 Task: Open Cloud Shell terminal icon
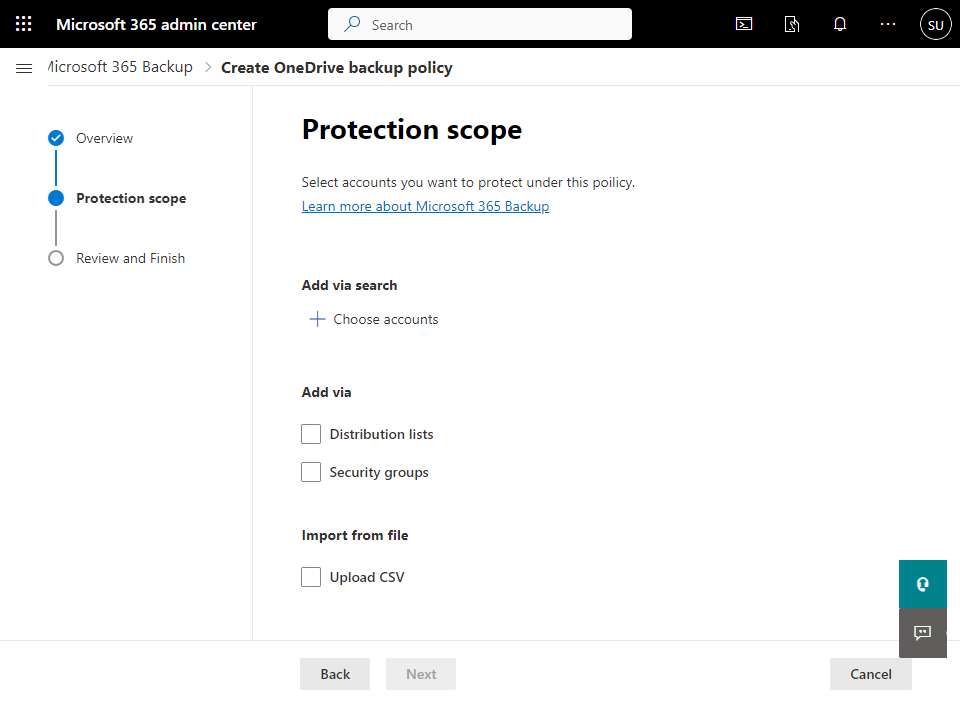click(744, 24)
